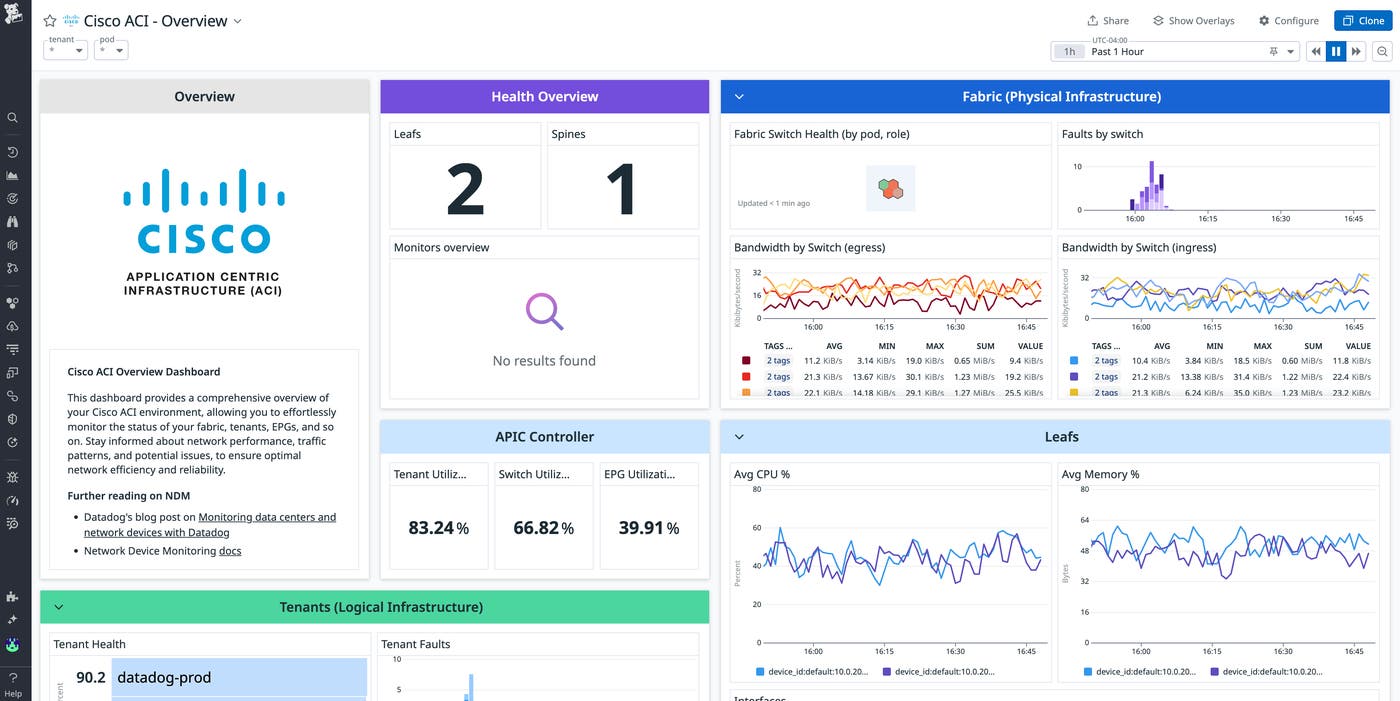The image size is (1400, 701).
Task: Toggle Show Overlays option
Action: pos(1193,21)
